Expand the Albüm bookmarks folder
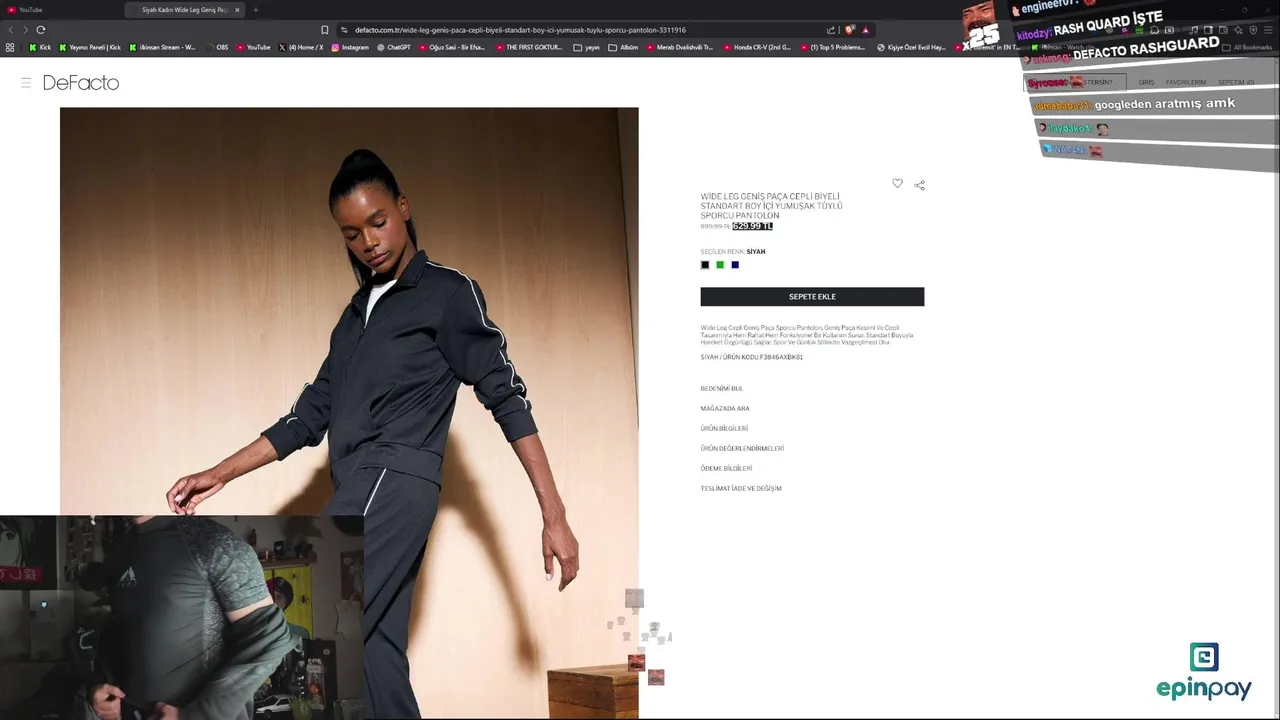The image size is (1280, 720). pos(623,47)
